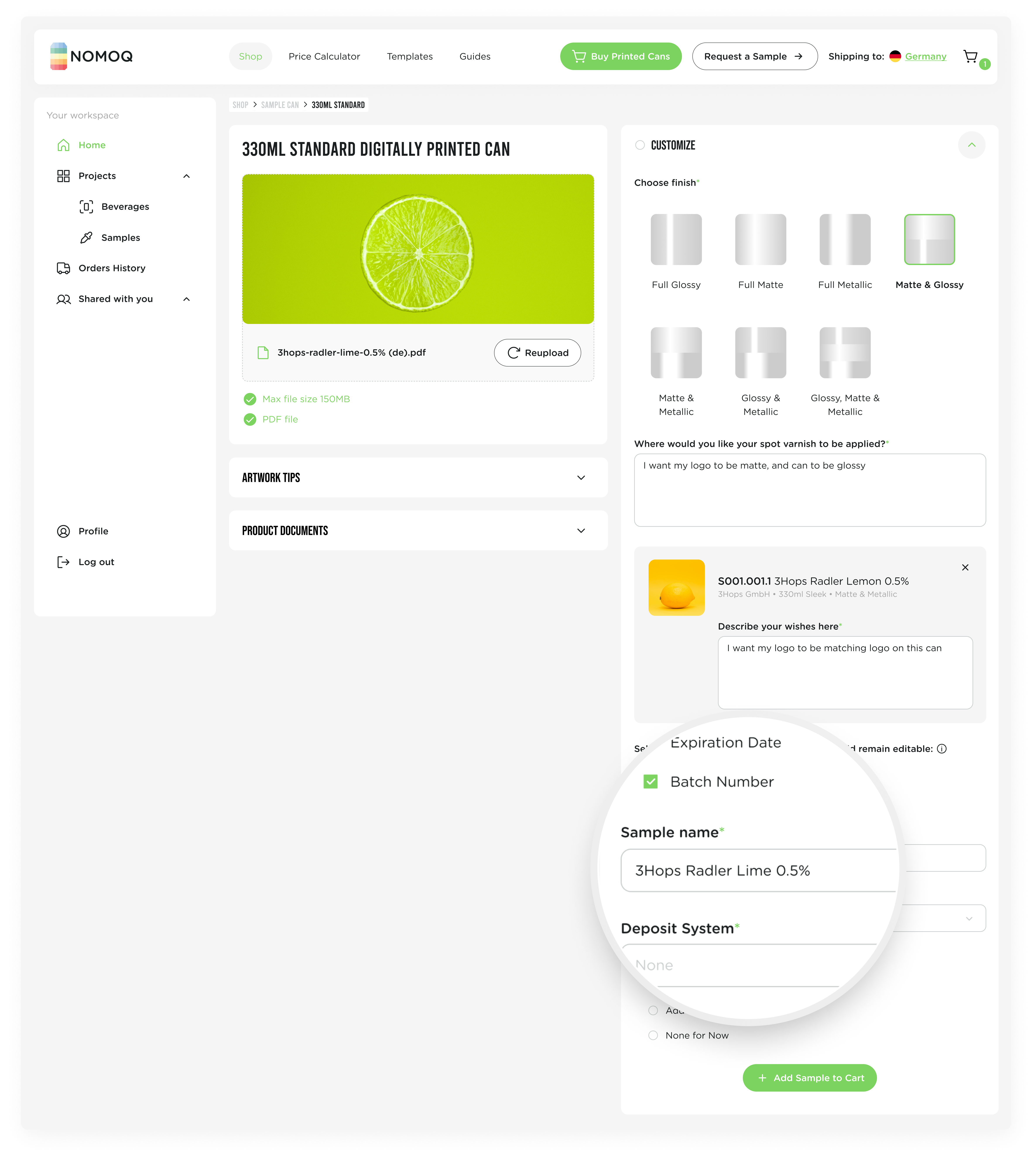This screenshot has width=1036, height=1159.
Task: Expand the Product Documents section
Action: coord(581,530)
